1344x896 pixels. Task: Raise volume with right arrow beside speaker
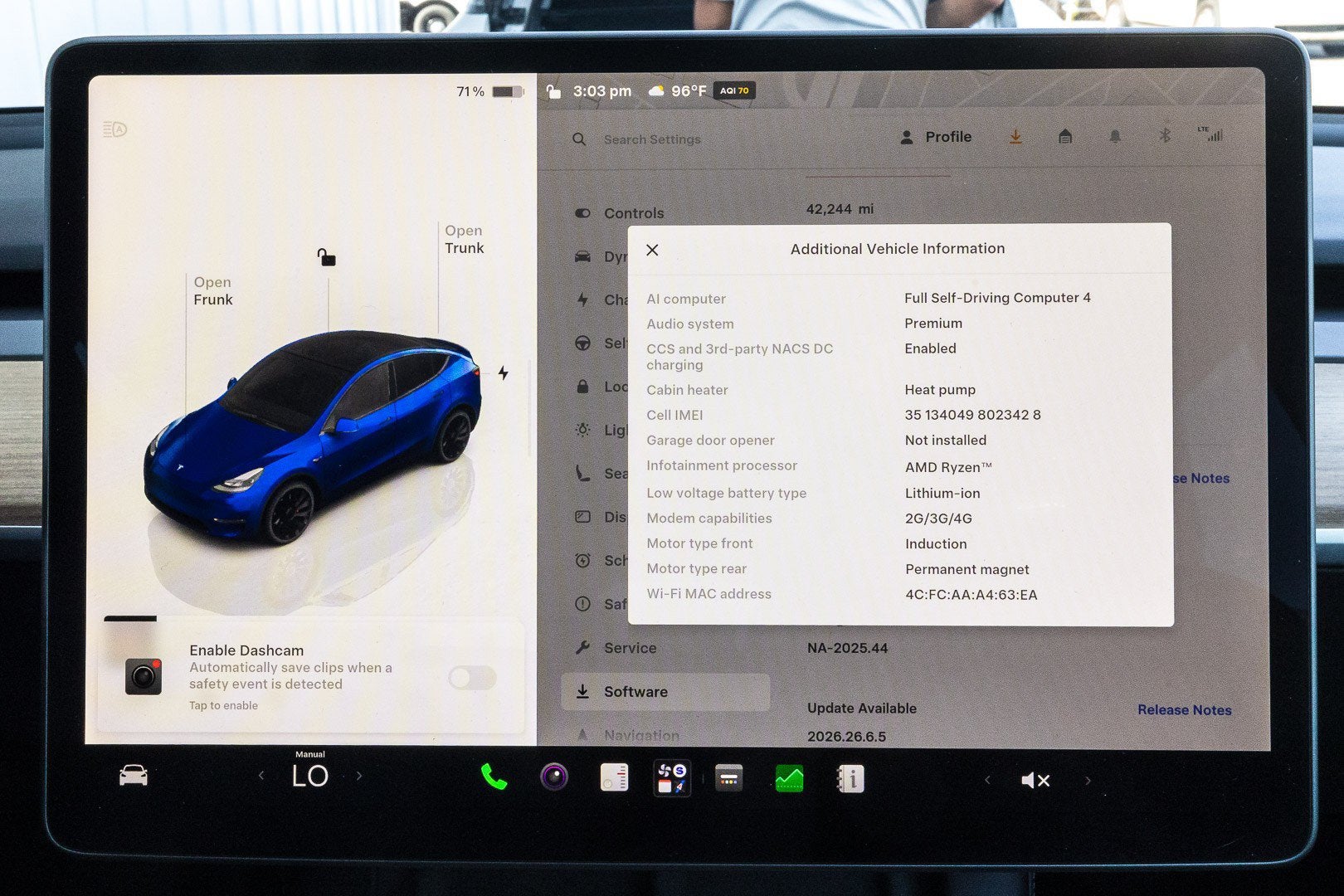point(1088,781)
